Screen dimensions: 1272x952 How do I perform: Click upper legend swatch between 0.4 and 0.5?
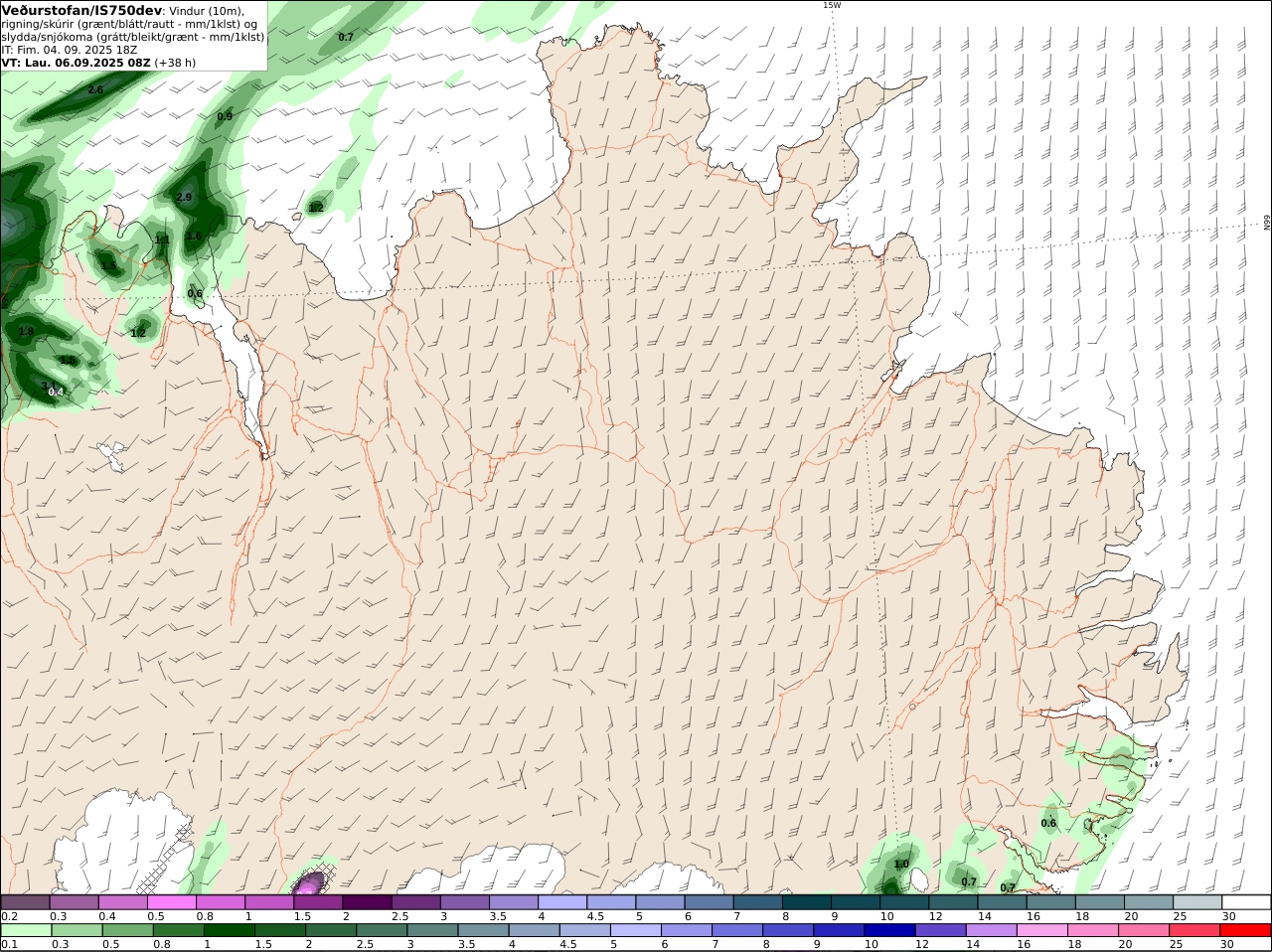pos(123,902)
